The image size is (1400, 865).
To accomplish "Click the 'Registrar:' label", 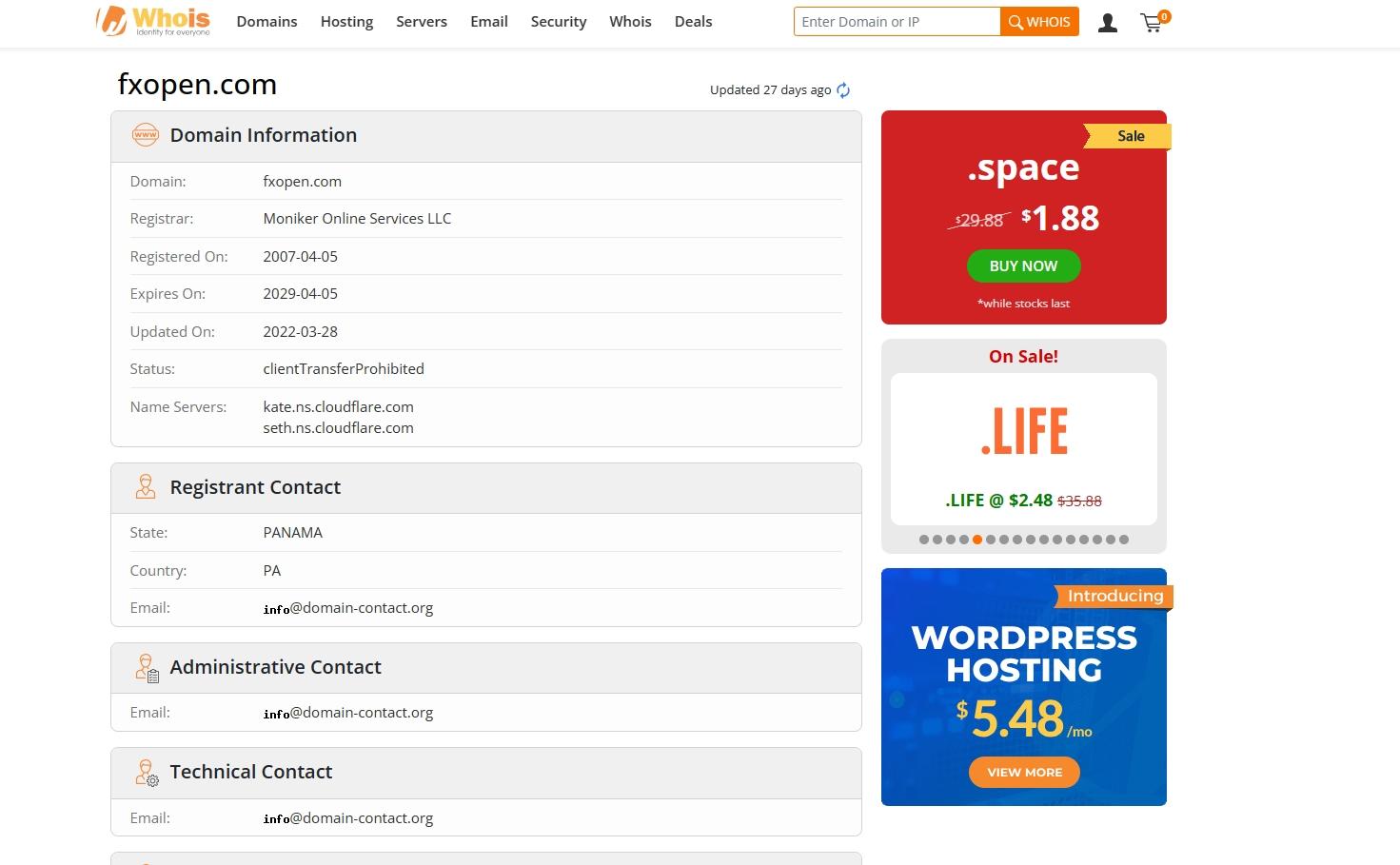I will click(162, 219).
